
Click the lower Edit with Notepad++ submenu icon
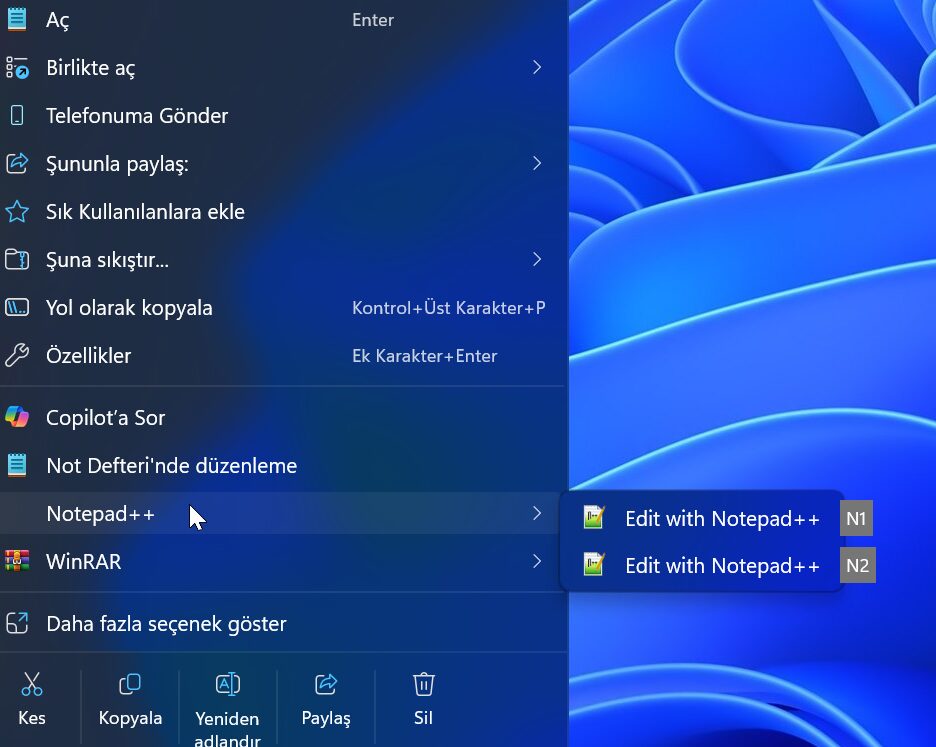point(594,565)
